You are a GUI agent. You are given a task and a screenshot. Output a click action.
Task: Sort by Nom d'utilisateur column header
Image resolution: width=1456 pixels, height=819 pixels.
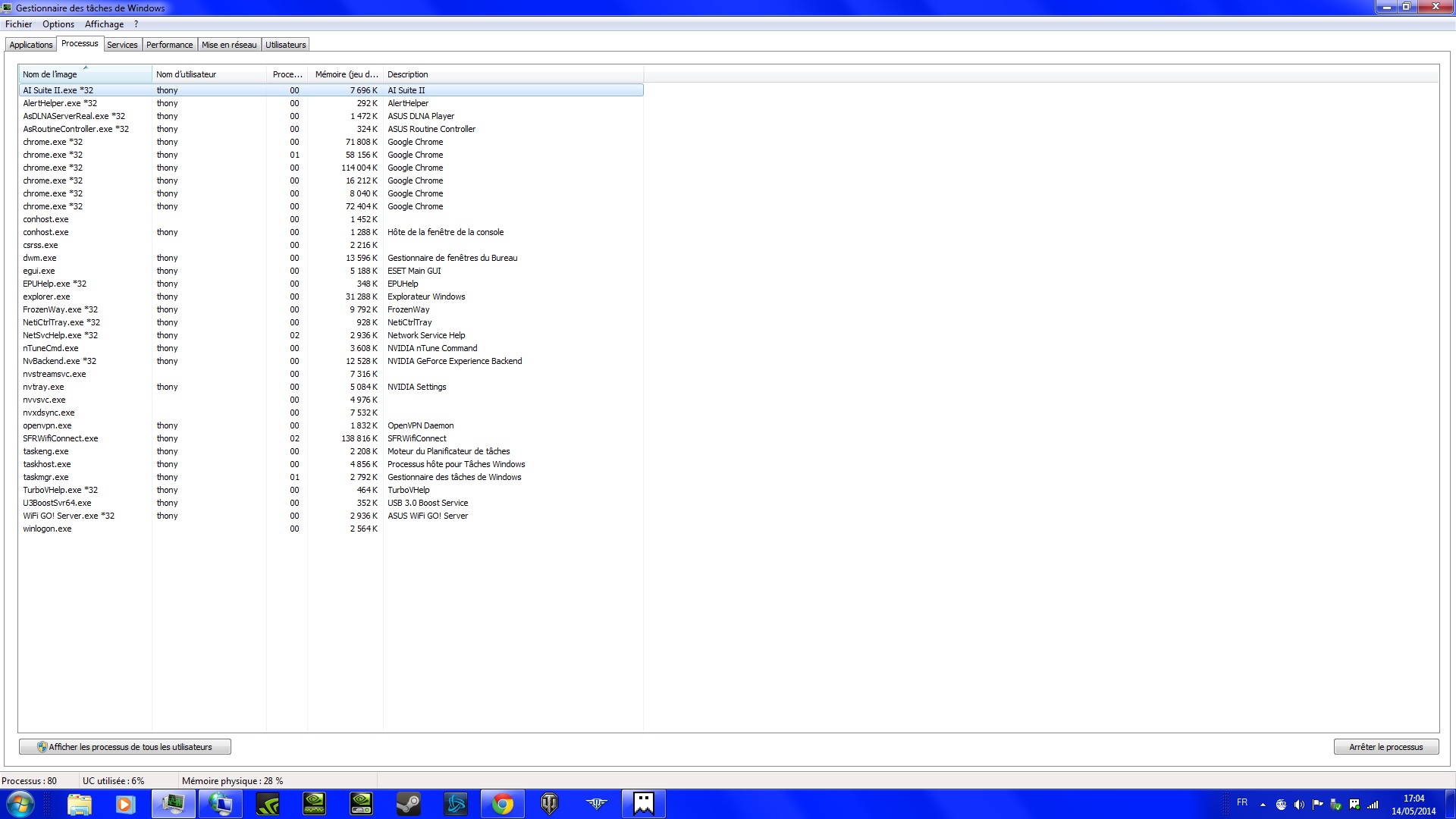click(x=209, y=74)
